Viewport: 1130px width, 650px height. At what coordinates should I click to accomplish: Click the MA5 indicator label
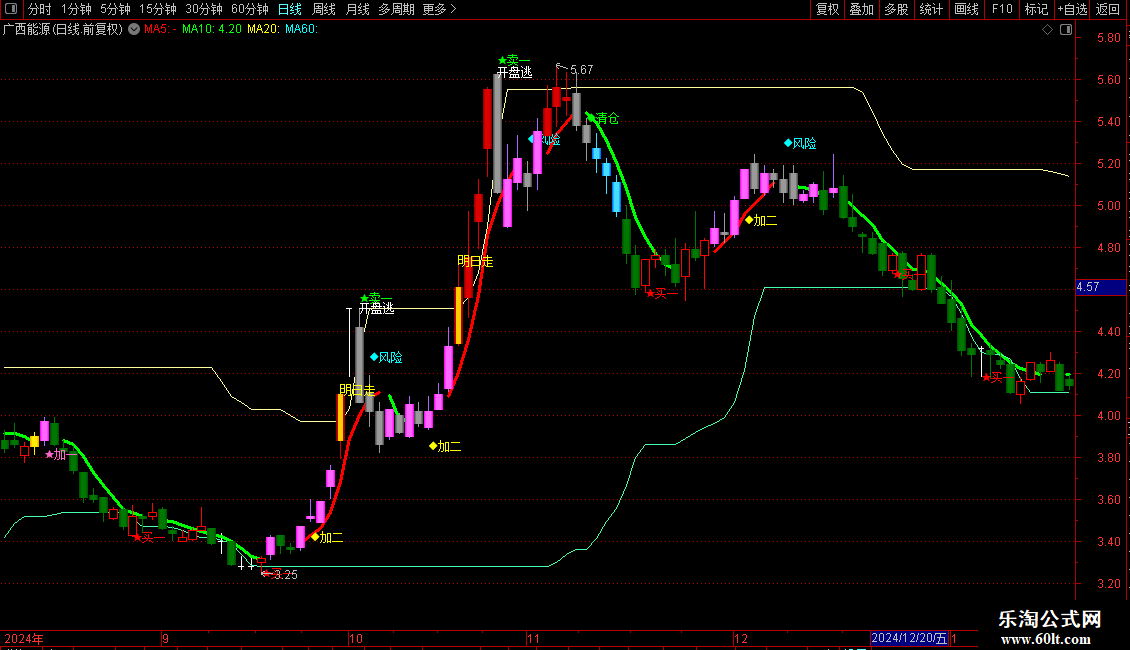click(x=160, y=30)
